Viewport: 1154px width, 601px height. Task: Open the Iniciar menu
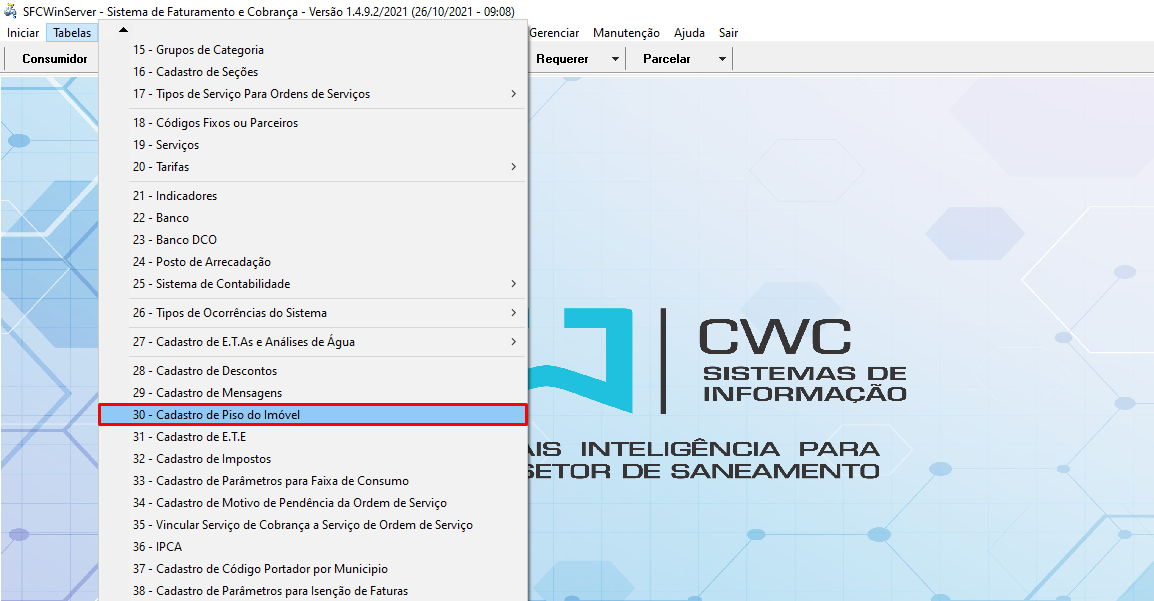pyautogui.click(x=23, y=33)
